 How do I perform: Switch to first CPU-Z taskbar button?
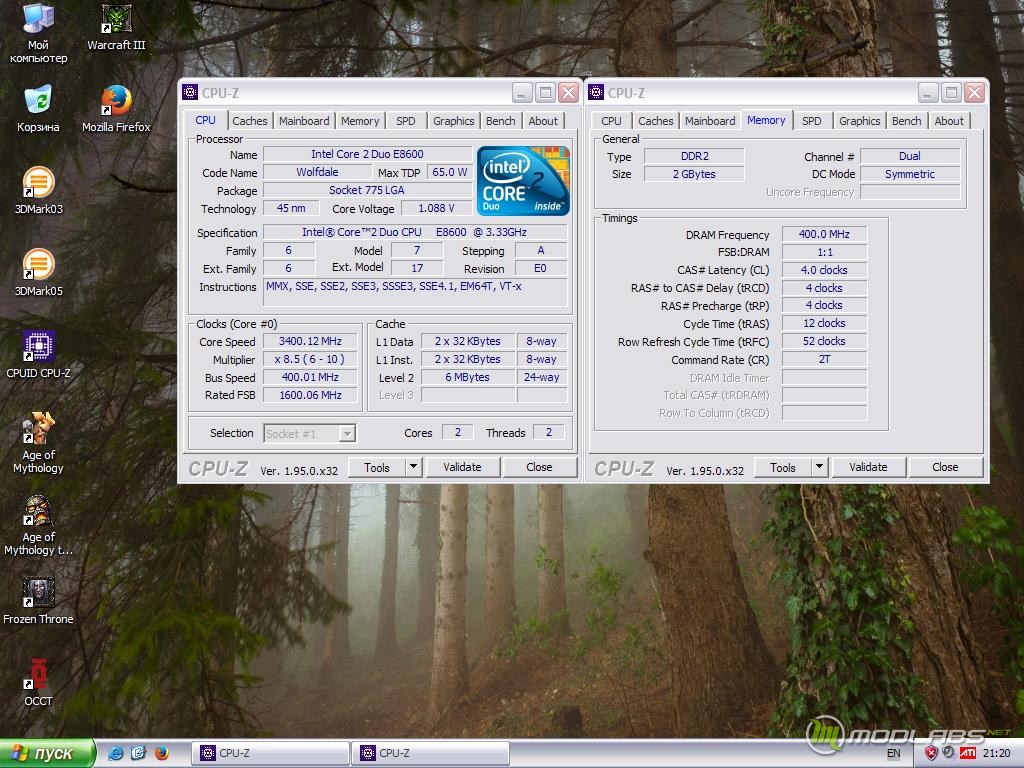pyautogui.click(x=270, y=753)
